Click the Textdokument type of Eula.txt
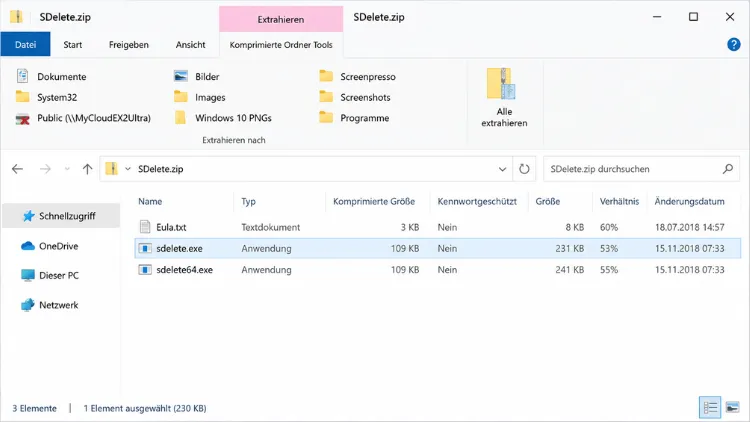 click(271, 227)
